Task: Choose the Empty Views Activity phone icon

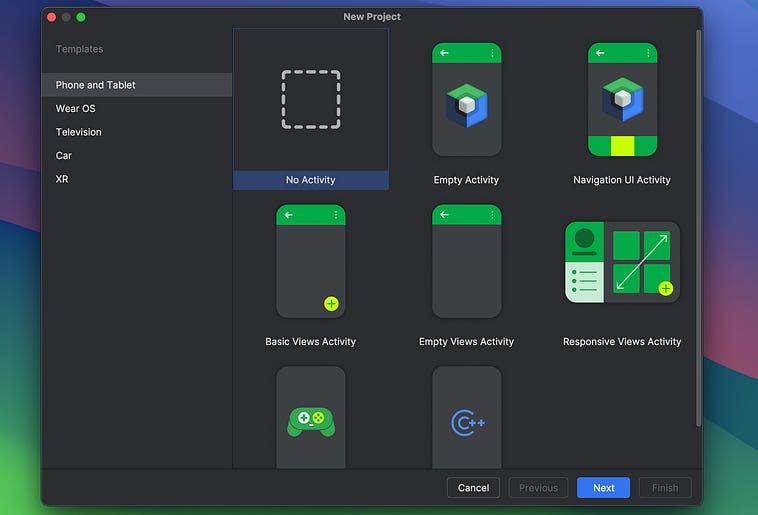Action: pos(466,261)
